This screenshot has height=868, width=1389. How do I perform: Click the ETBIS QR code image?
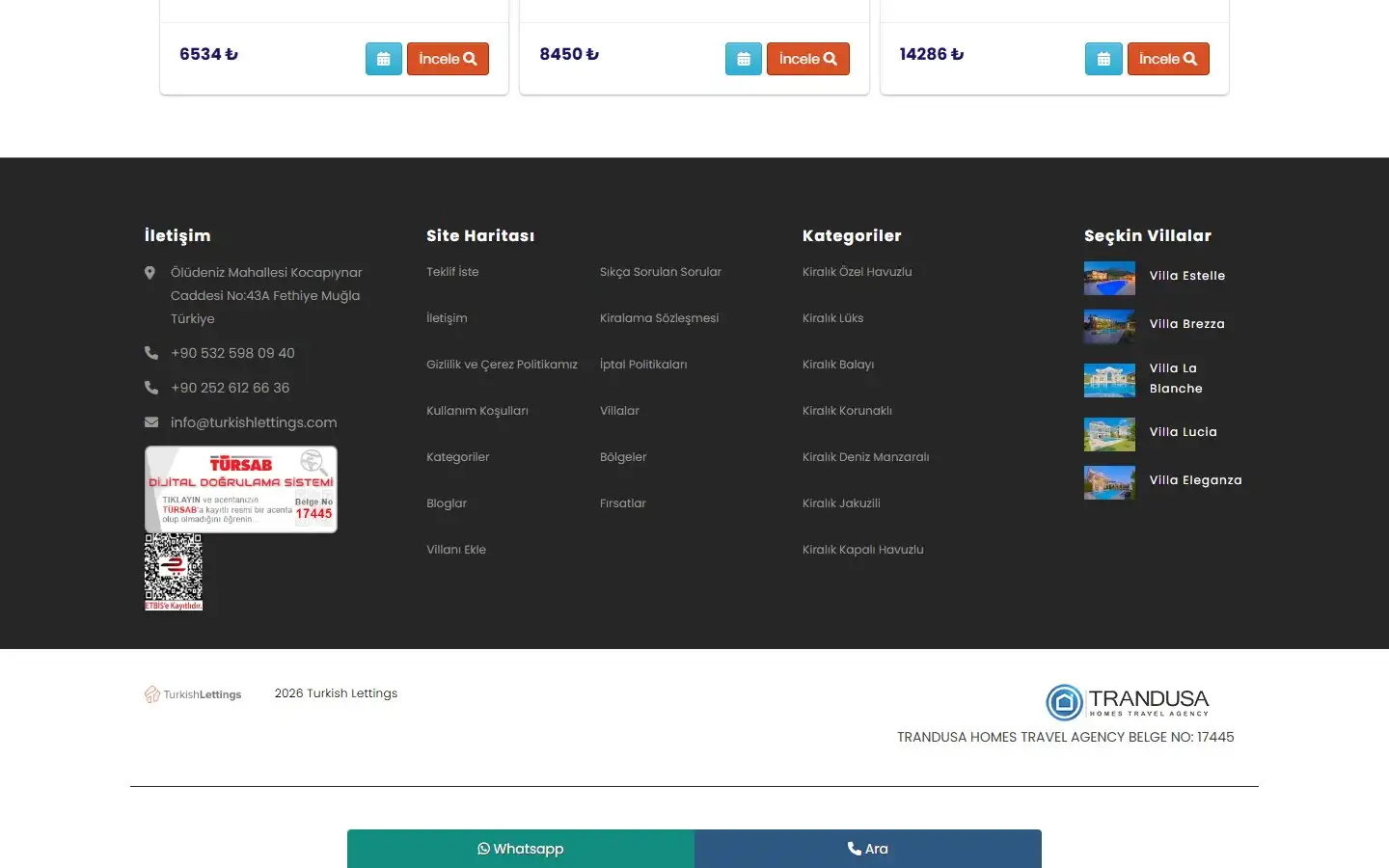(x=174, y=572)
